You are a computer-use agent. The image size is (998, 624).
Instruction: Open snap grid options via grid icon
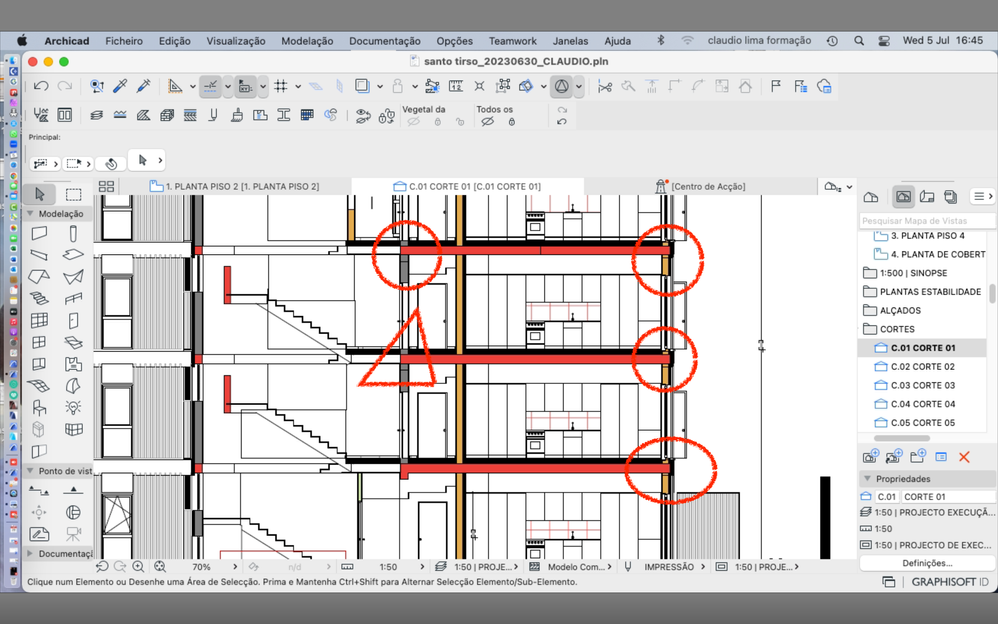coord(283,86)
